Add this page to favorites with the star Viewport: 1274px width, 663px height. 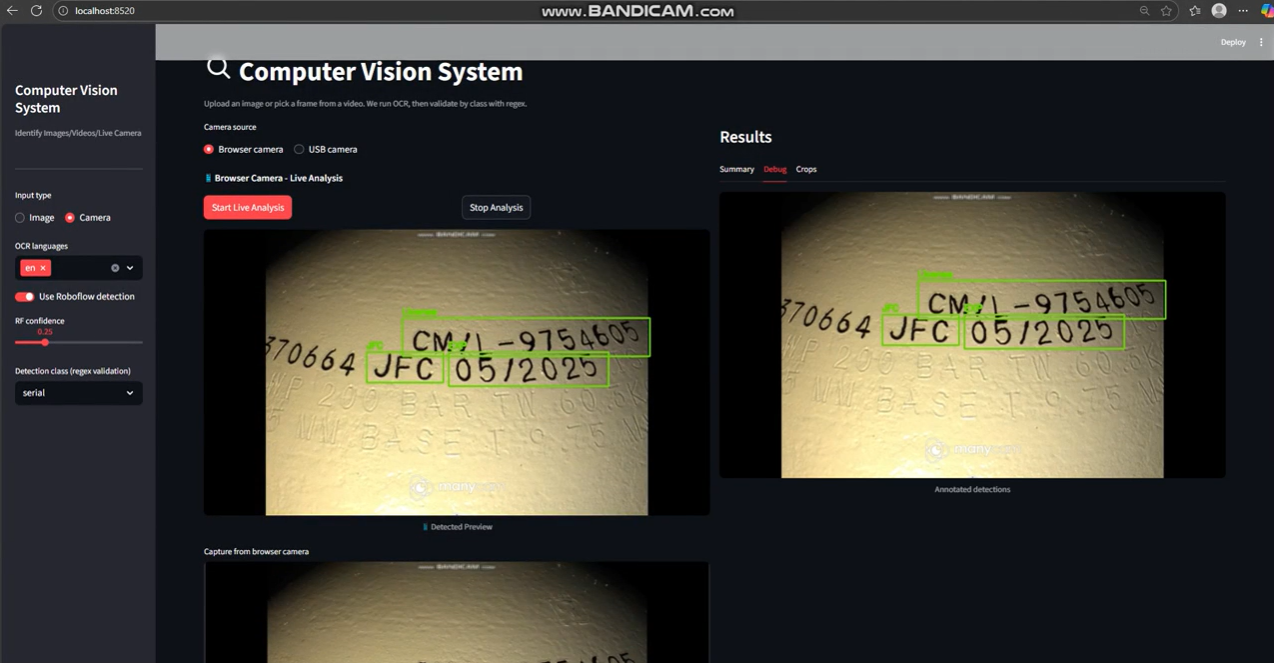(1166, 11)
